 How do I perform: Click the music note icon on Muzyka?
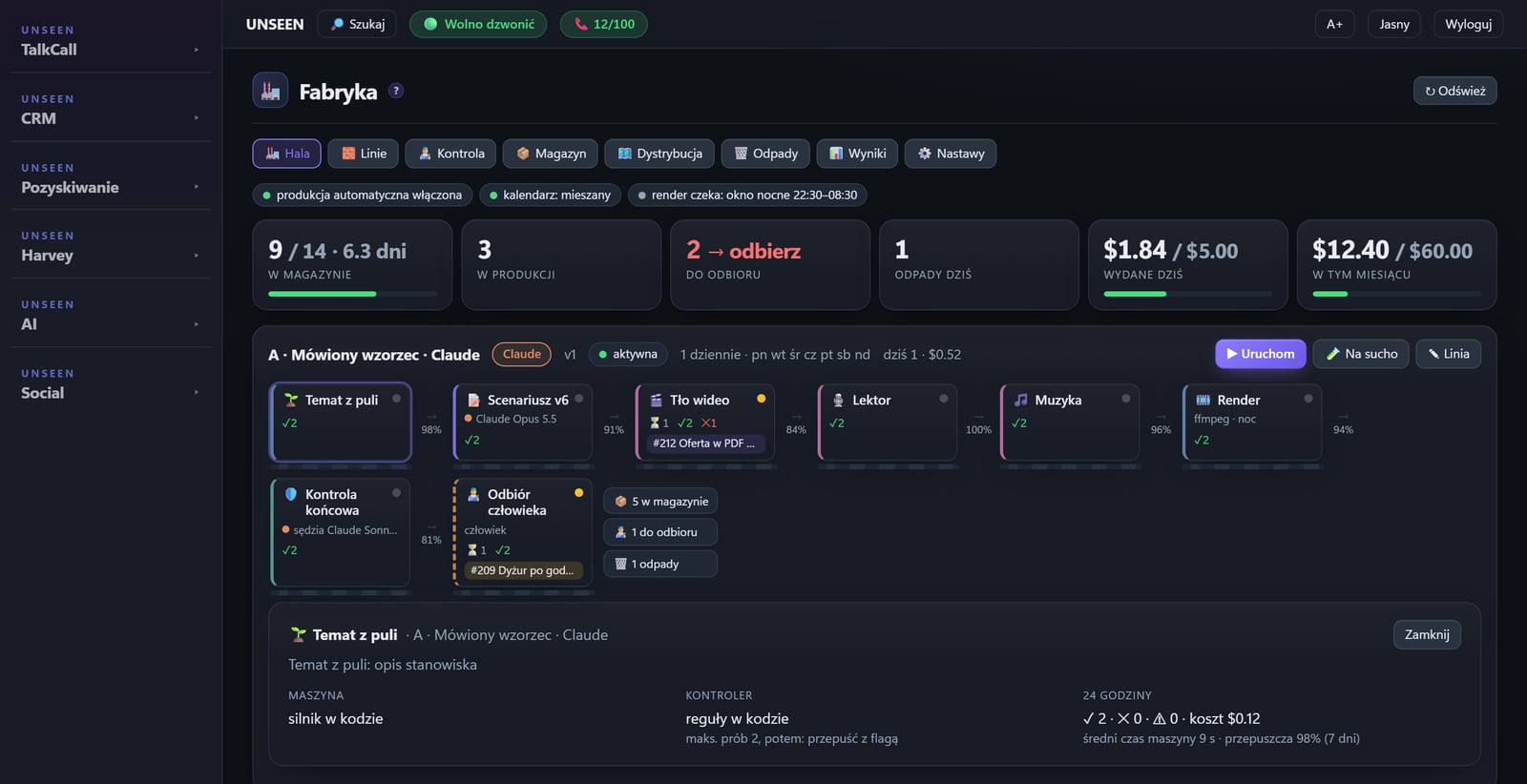point(1020,400)
